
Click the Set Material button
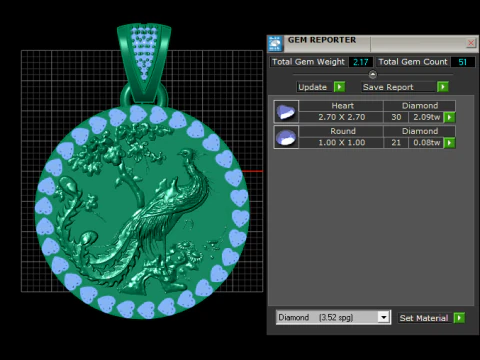tap(425, 318)
